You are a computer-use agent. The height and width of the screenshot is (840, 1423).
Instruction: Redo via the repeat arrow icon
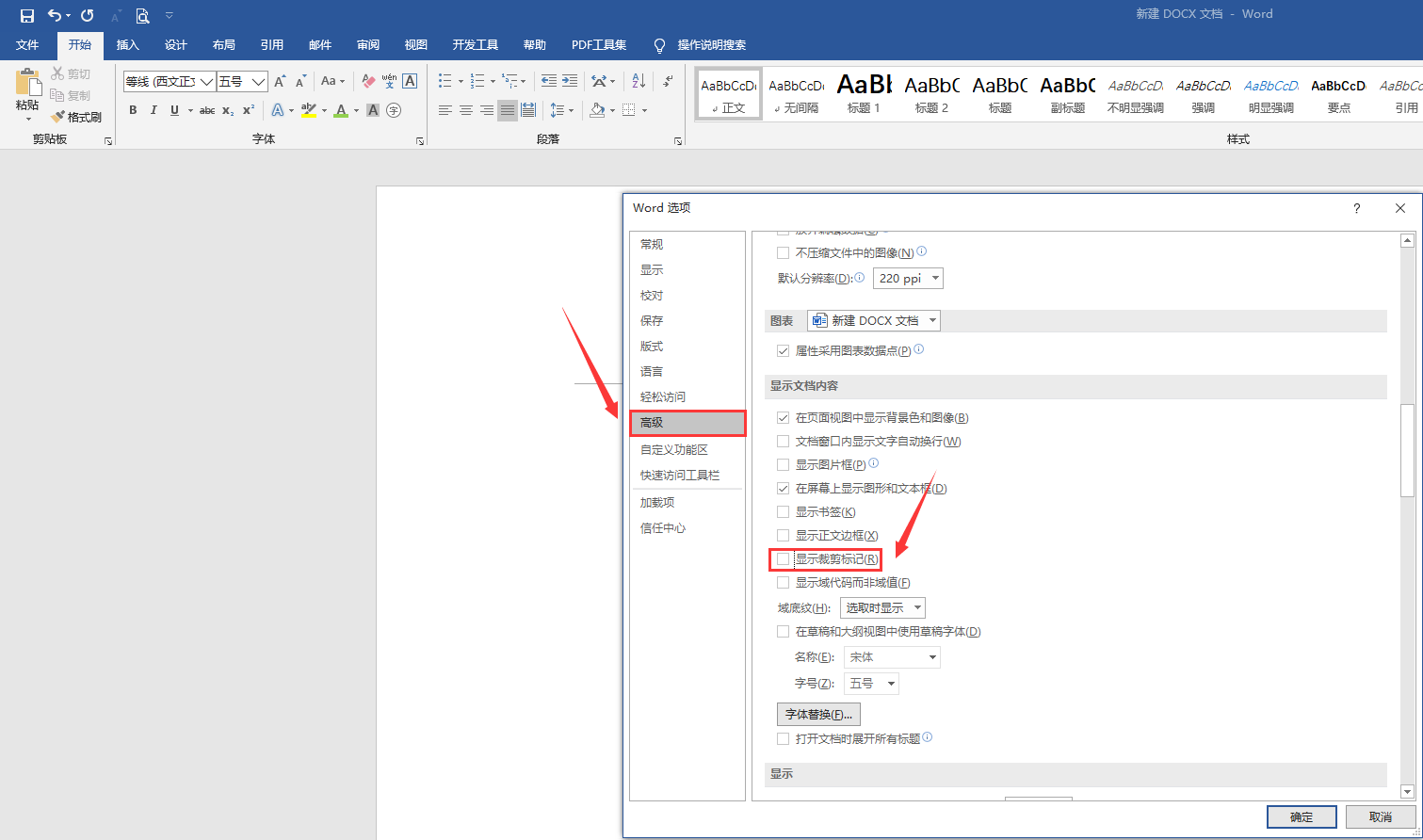pos(88,15)
